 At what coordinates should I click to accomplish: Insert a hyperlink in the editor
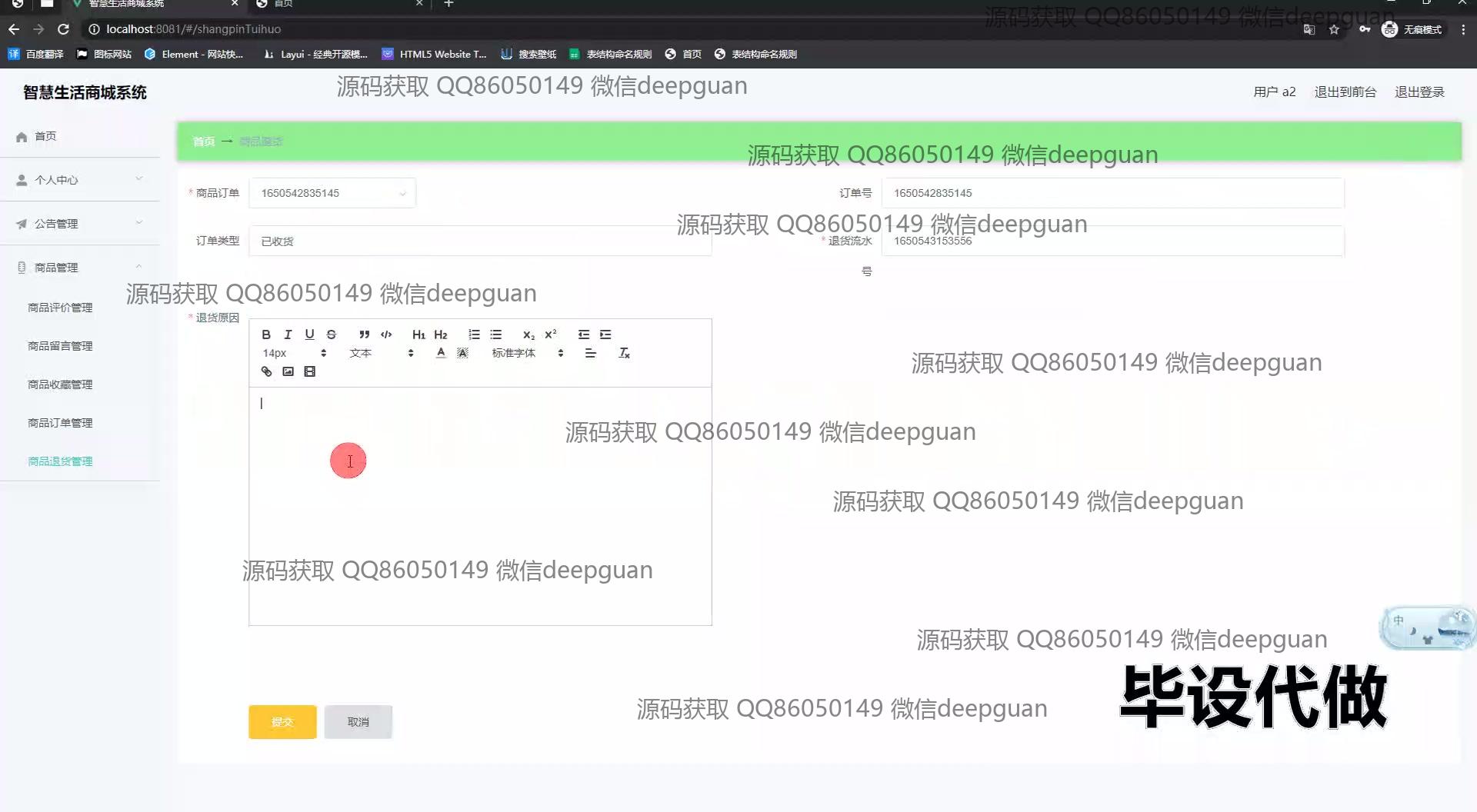tap(266, 371)
